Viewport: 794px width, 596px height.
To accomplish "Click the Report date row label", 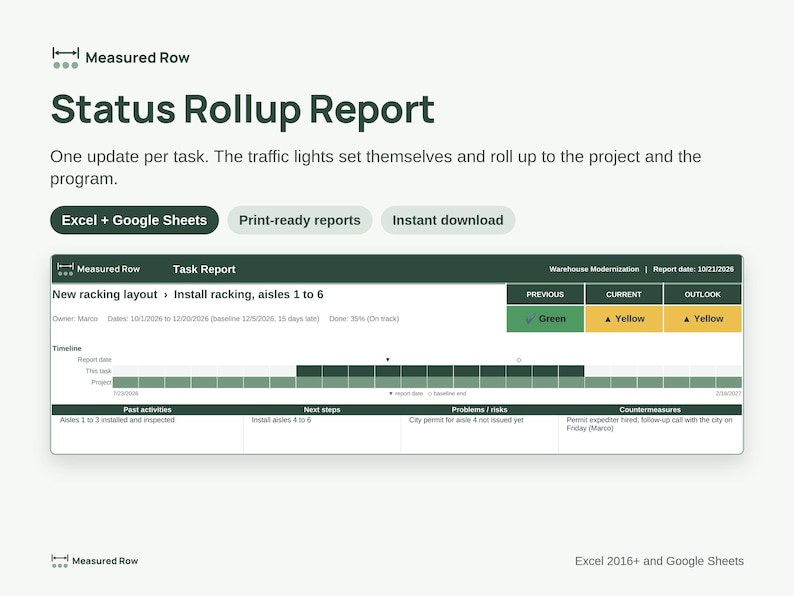I will click(x=94, y=360).
